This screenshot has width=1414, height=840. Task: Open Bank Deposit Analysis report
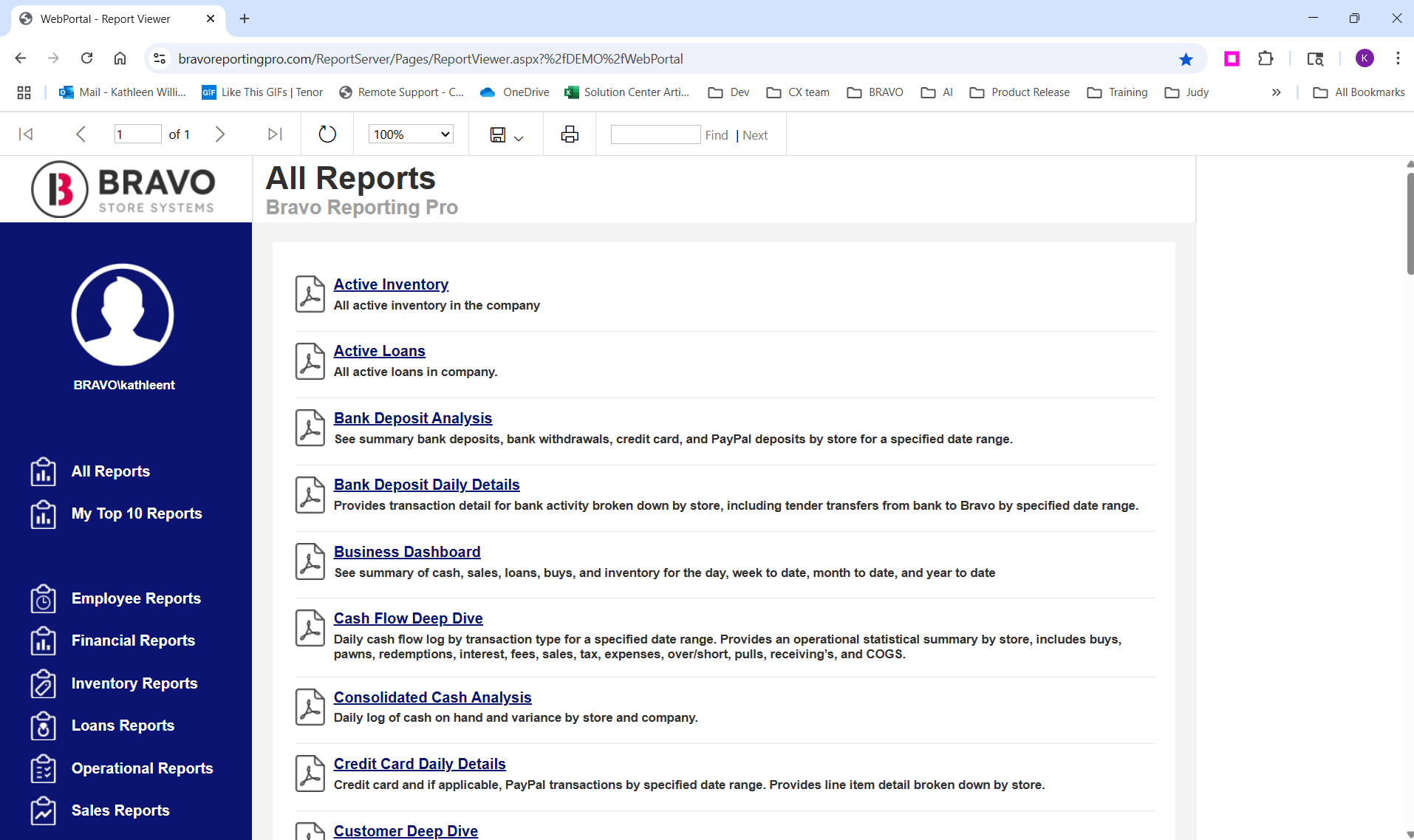click(x=413, y=418)
